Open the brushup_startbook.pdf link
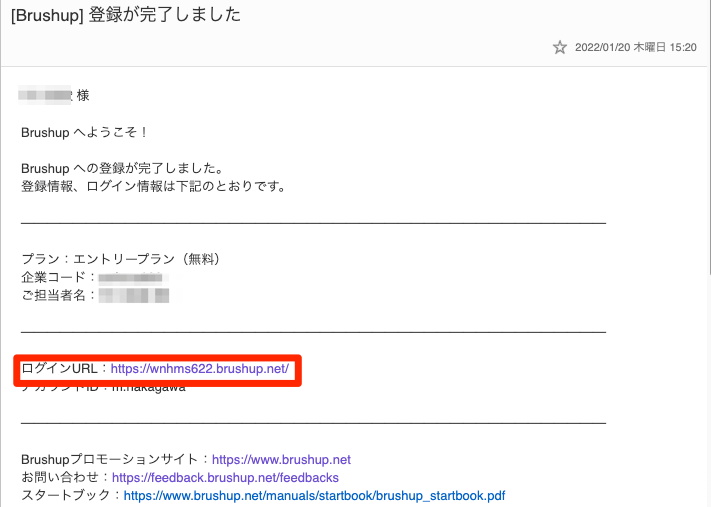 [x=314, y=496]
